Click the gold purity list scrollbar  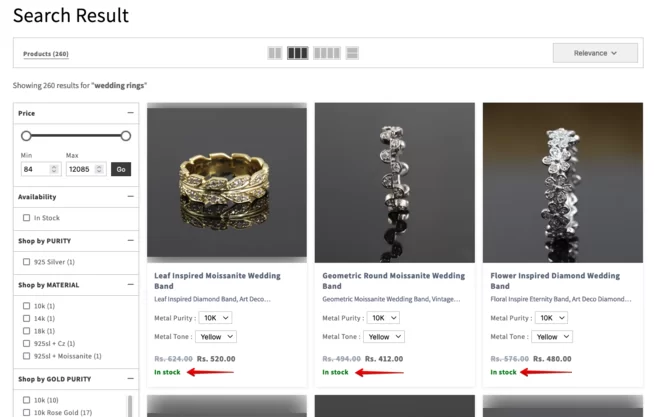pyautogui.click(x=130, y=406)
